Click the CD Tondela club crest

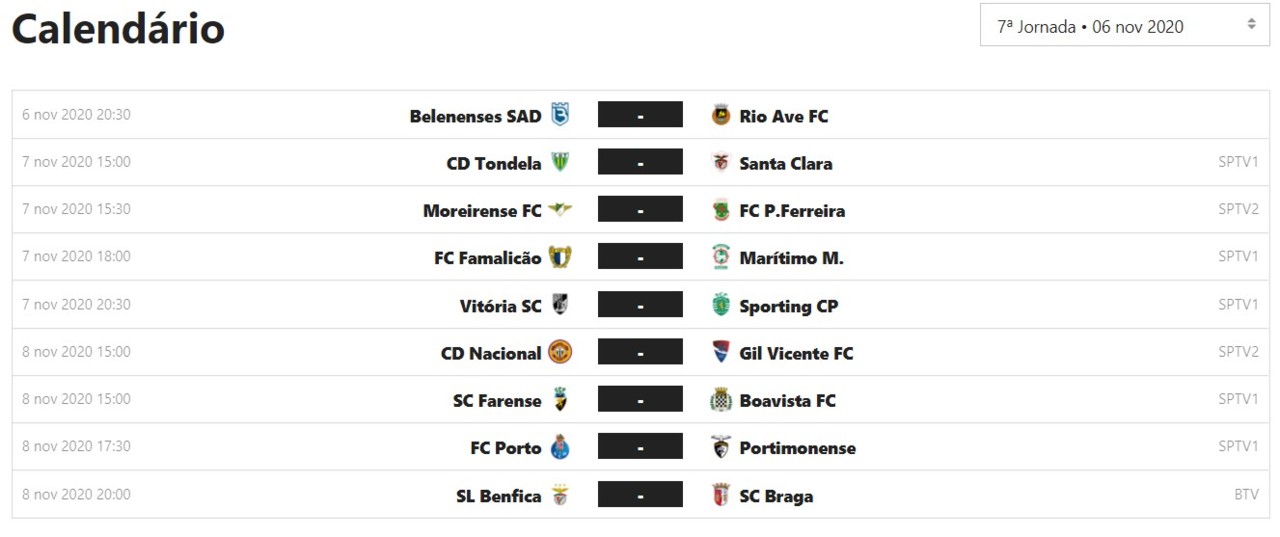pyautogui.click(x=560, y=162)
